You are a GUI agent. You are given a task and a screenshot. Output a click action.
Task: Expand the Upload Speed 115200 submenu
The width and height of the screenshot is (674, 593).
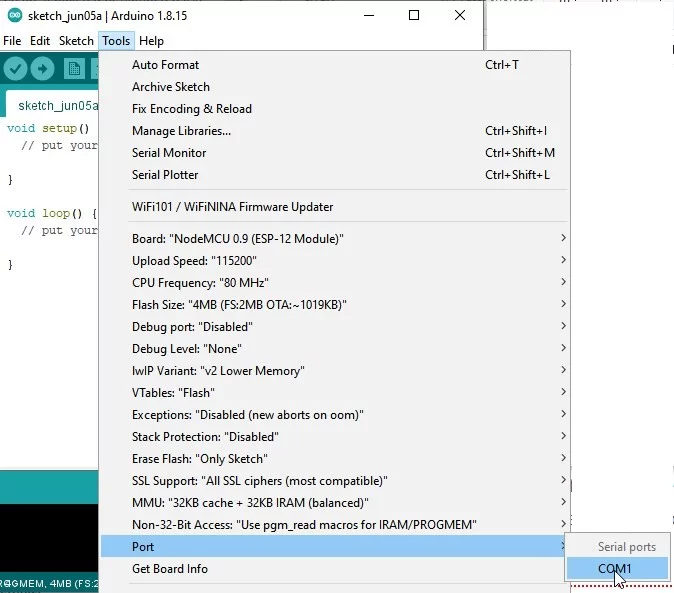335,261
